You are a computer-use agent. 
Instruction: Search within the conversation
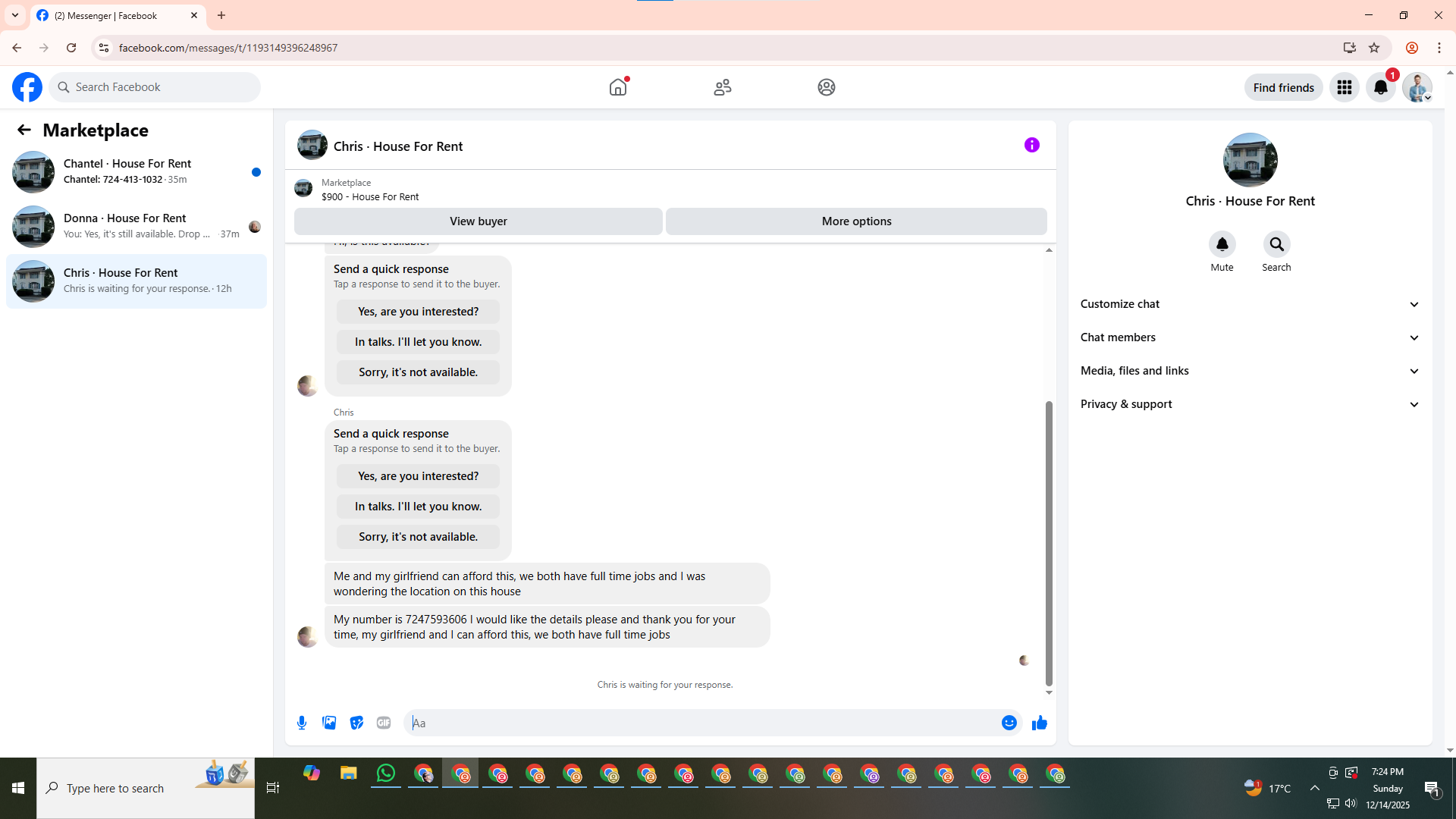1276,245
